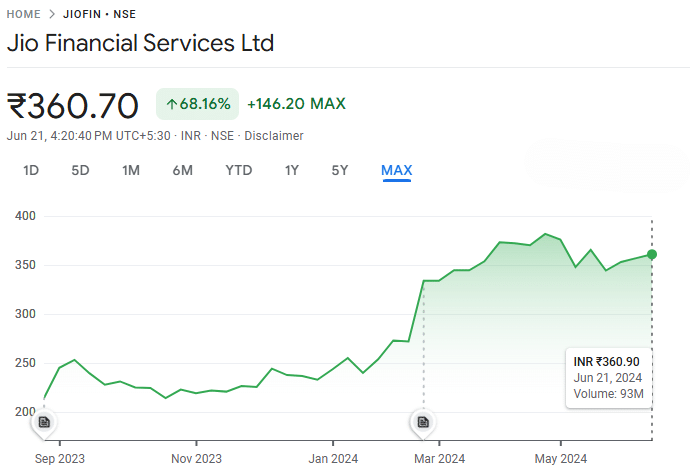Click the Jio Financial Services Ltd title
Viewport: 690px width, 471px height.
pyautogui.click(x=140, y=43)
